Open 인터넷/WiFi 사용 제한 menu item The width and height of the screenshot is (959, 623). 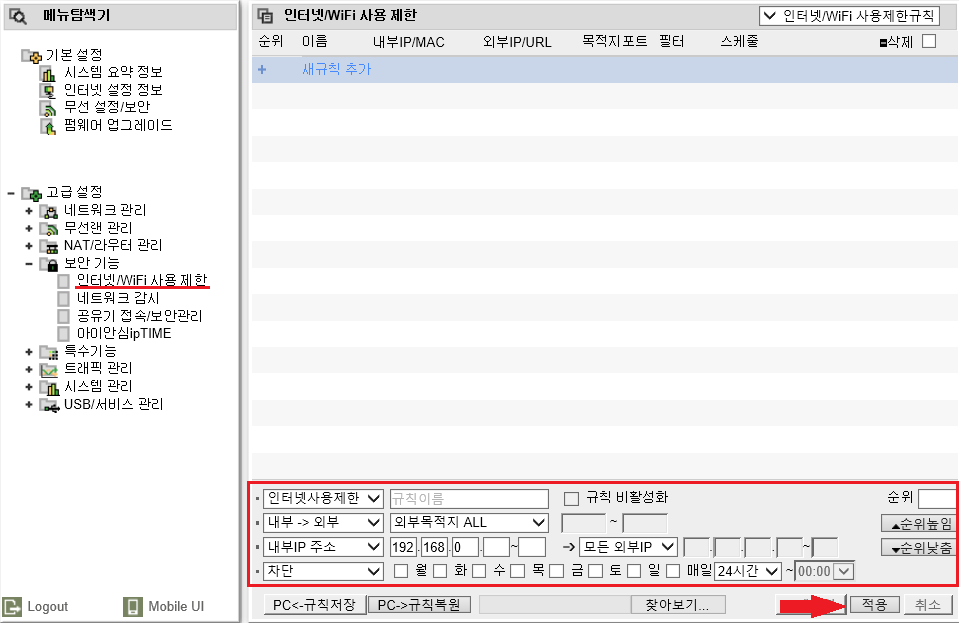coord(142,281)
